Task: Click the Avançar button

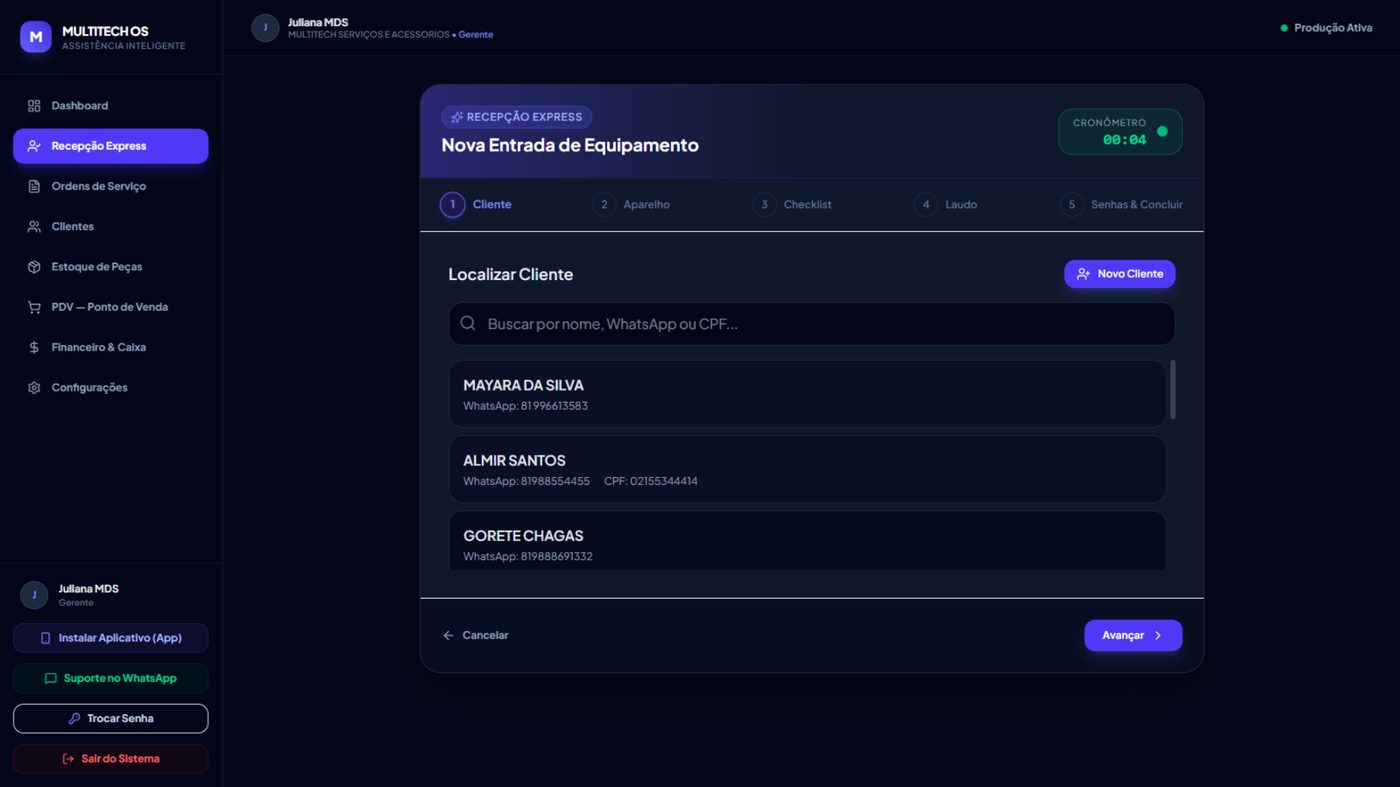Action: pos(1133,635)
